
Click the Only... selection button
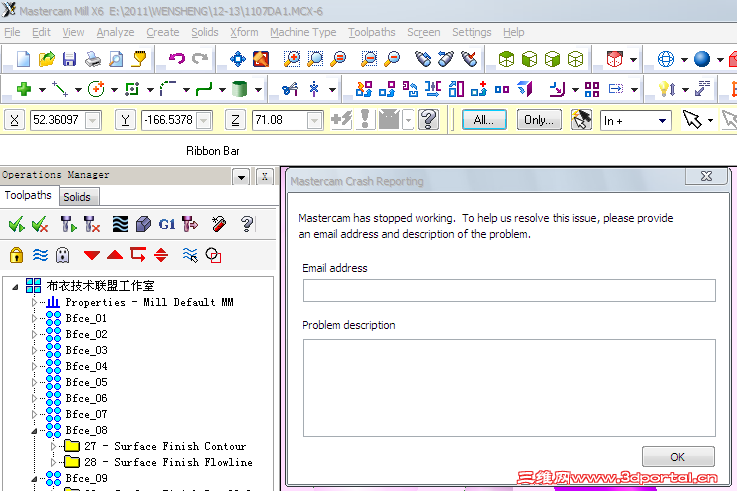(539, 120)
